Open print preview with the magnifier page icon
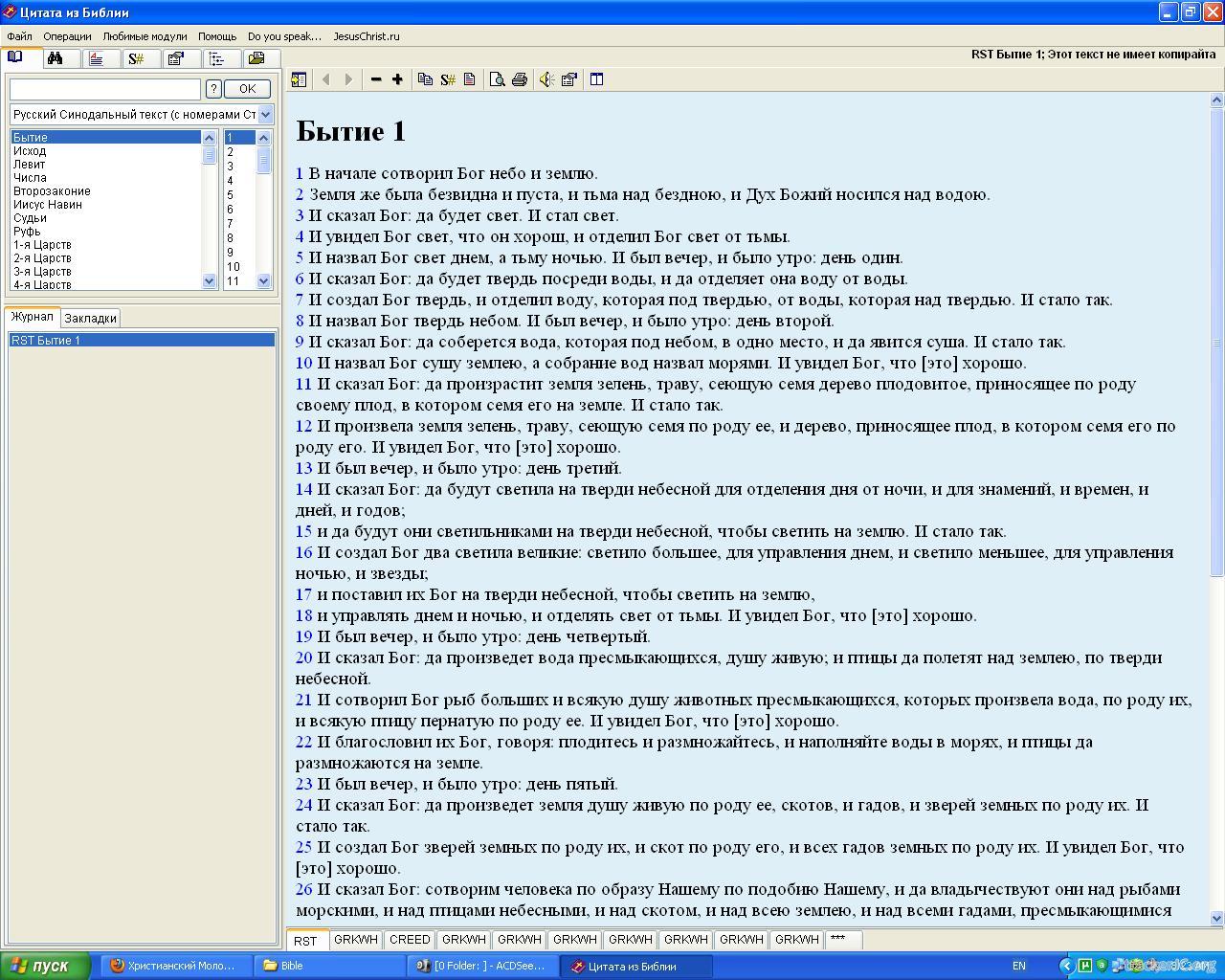Screen dimensions: 1225x980 497,79
